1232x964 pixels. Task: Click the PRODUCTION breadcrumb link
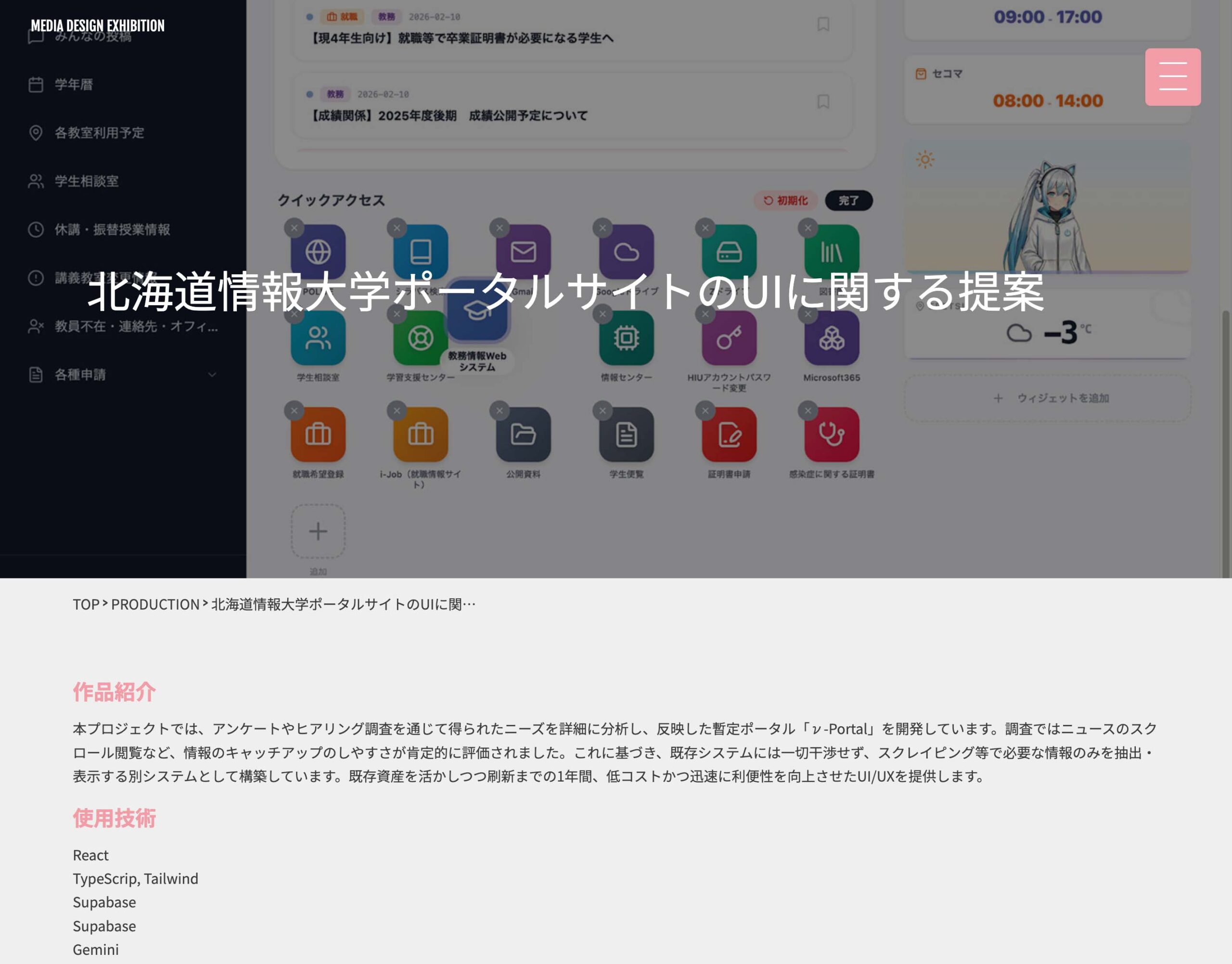point(155,604)
